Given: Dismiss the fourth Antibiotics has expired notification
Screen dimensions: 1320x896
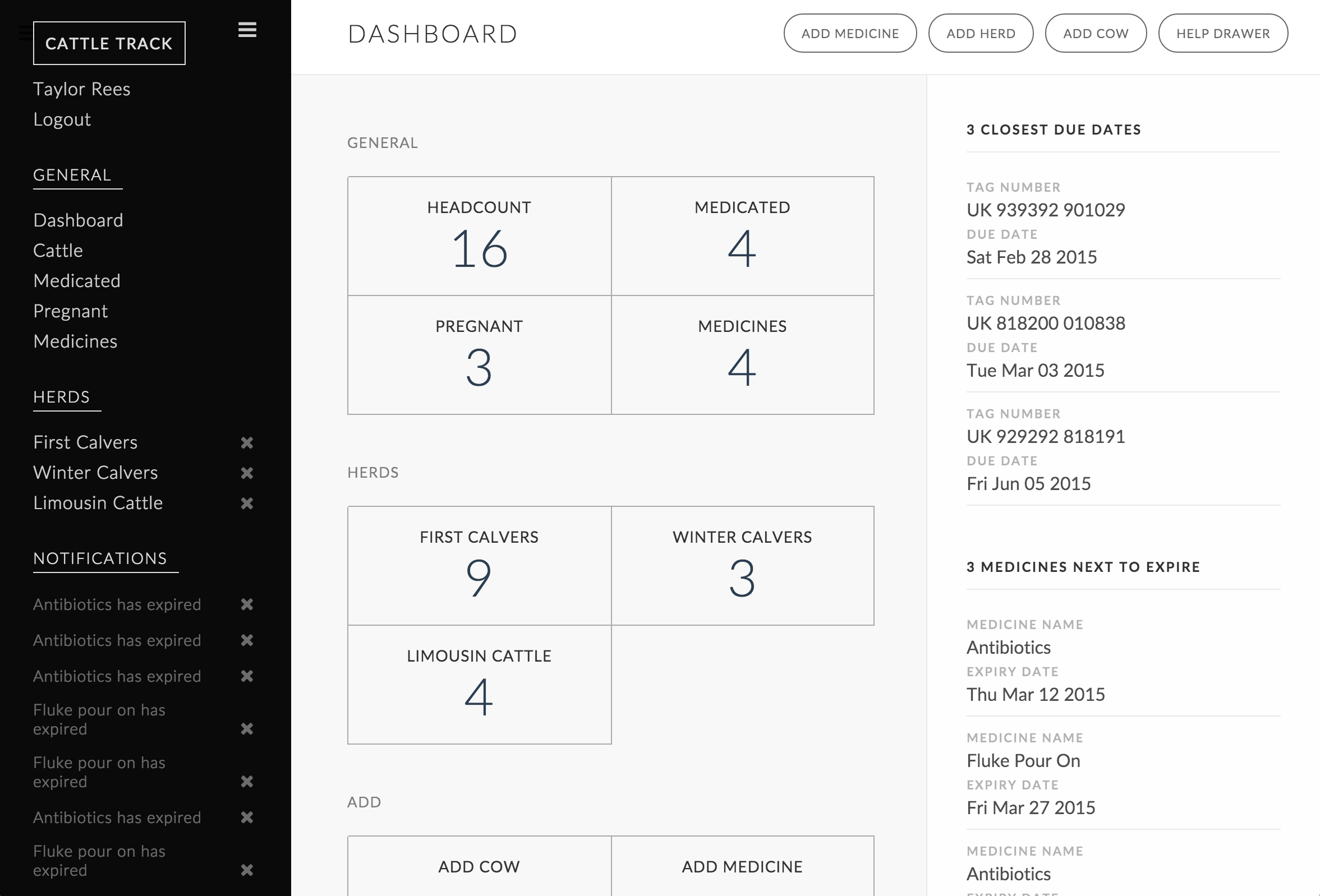Looking at the screenshot, I should coord(246,817).
